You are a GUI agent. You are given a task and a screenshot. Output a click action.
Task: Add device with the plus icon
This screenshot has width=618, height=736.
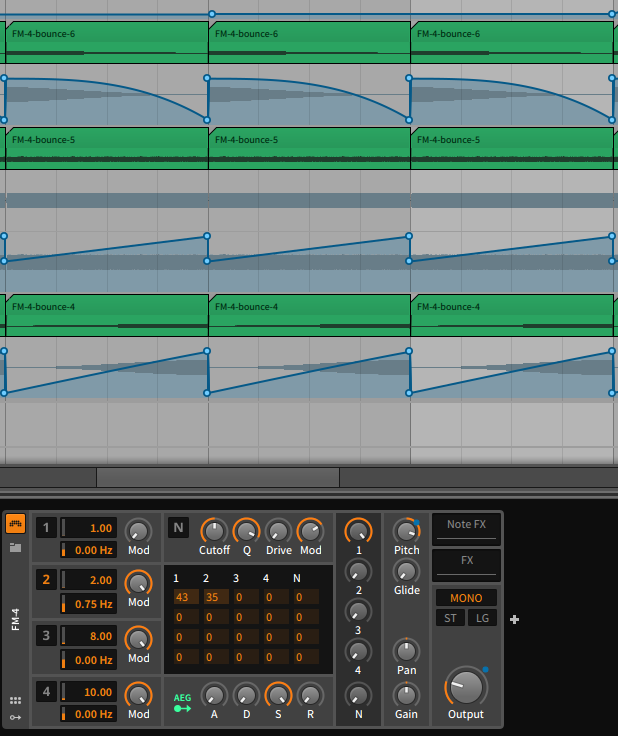(514, 620)
